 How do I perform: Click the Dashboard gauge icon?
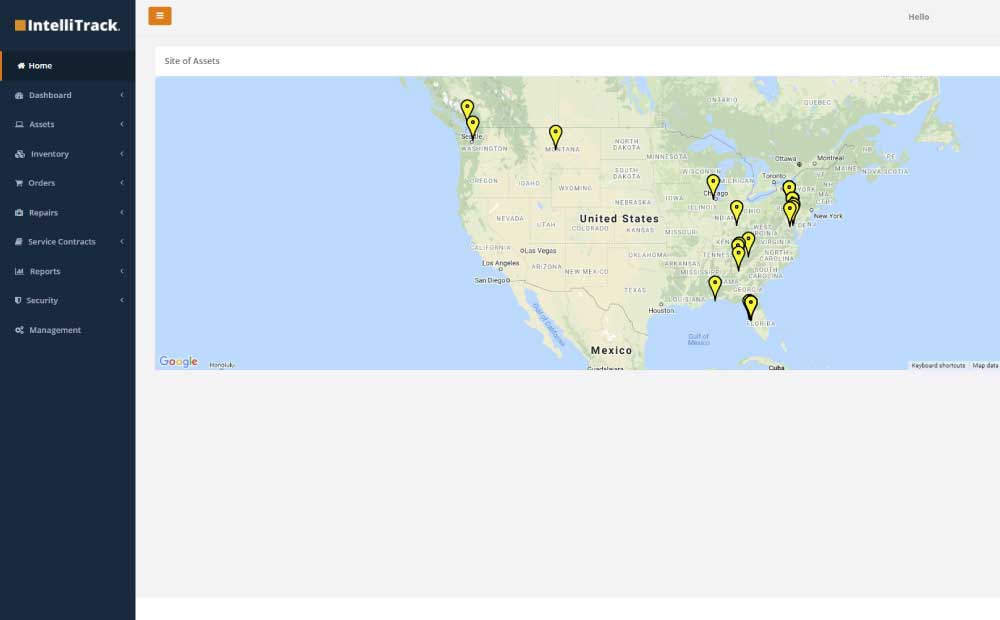[x=19, y=95]
